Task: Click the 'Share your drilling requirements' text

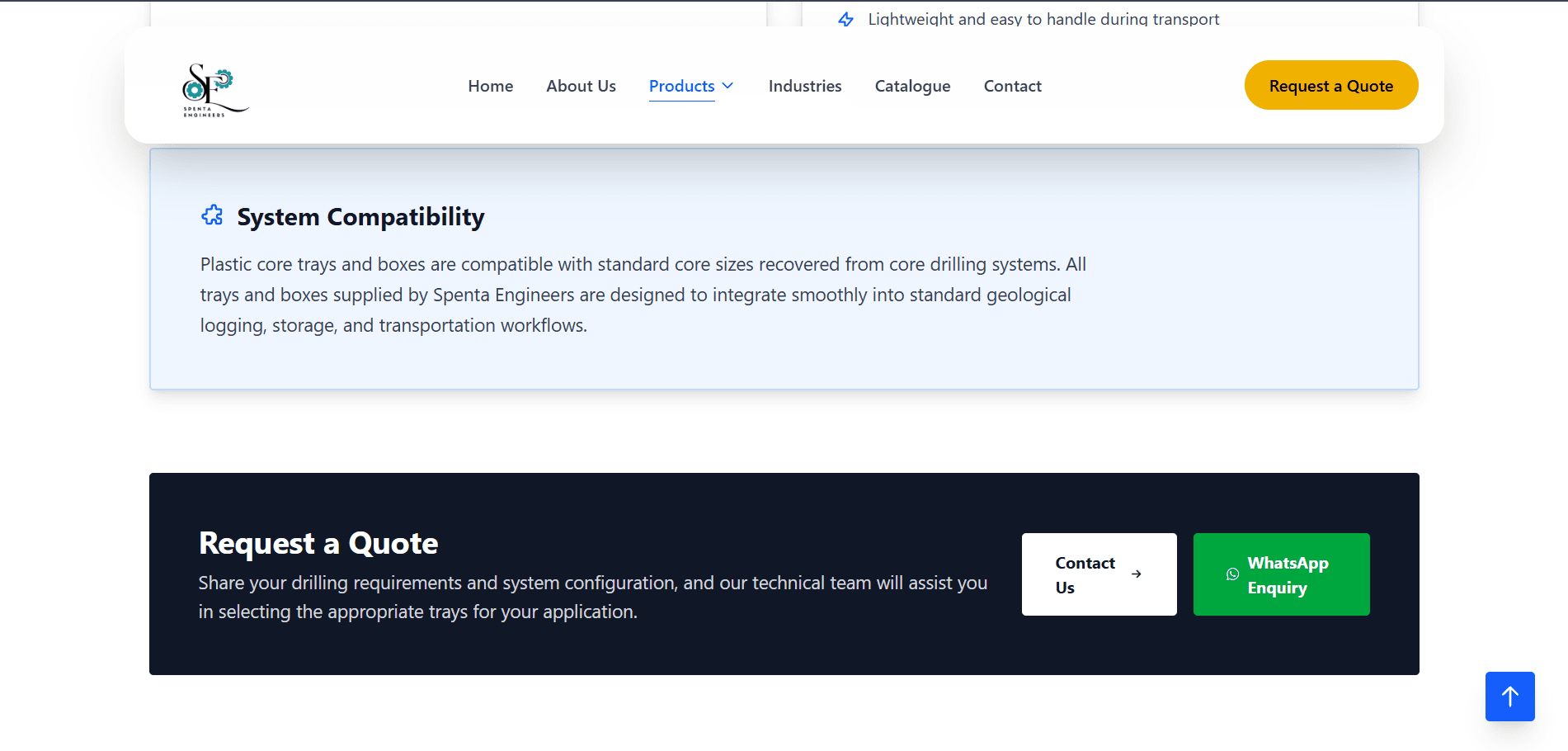Action: click(x=593, y=597)
